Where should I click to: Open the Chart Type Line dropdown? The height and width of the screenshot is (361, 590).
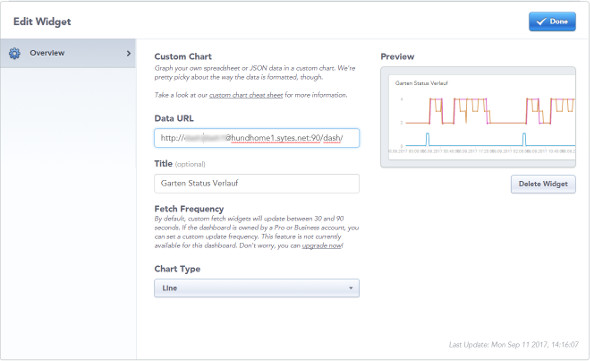tap(257, 288)
